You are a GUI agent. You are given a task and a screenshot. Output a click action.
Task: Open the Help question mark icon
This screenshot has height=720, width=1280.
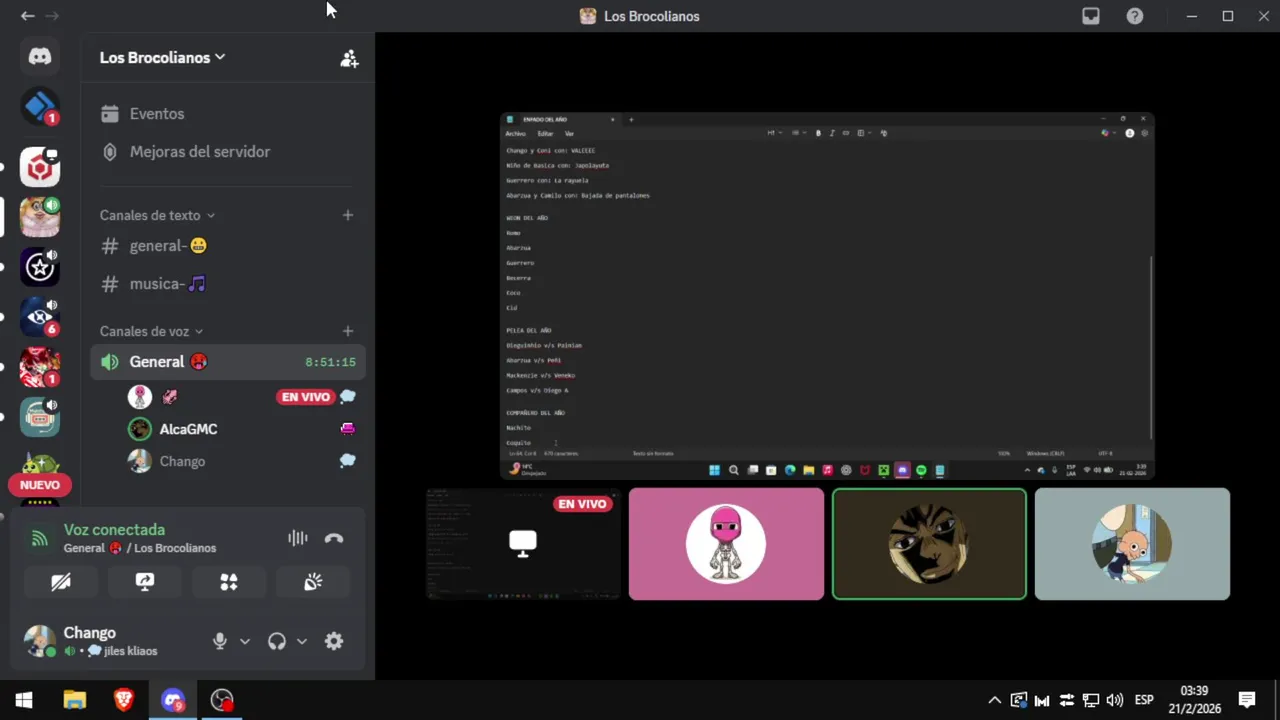(1135, 16)
